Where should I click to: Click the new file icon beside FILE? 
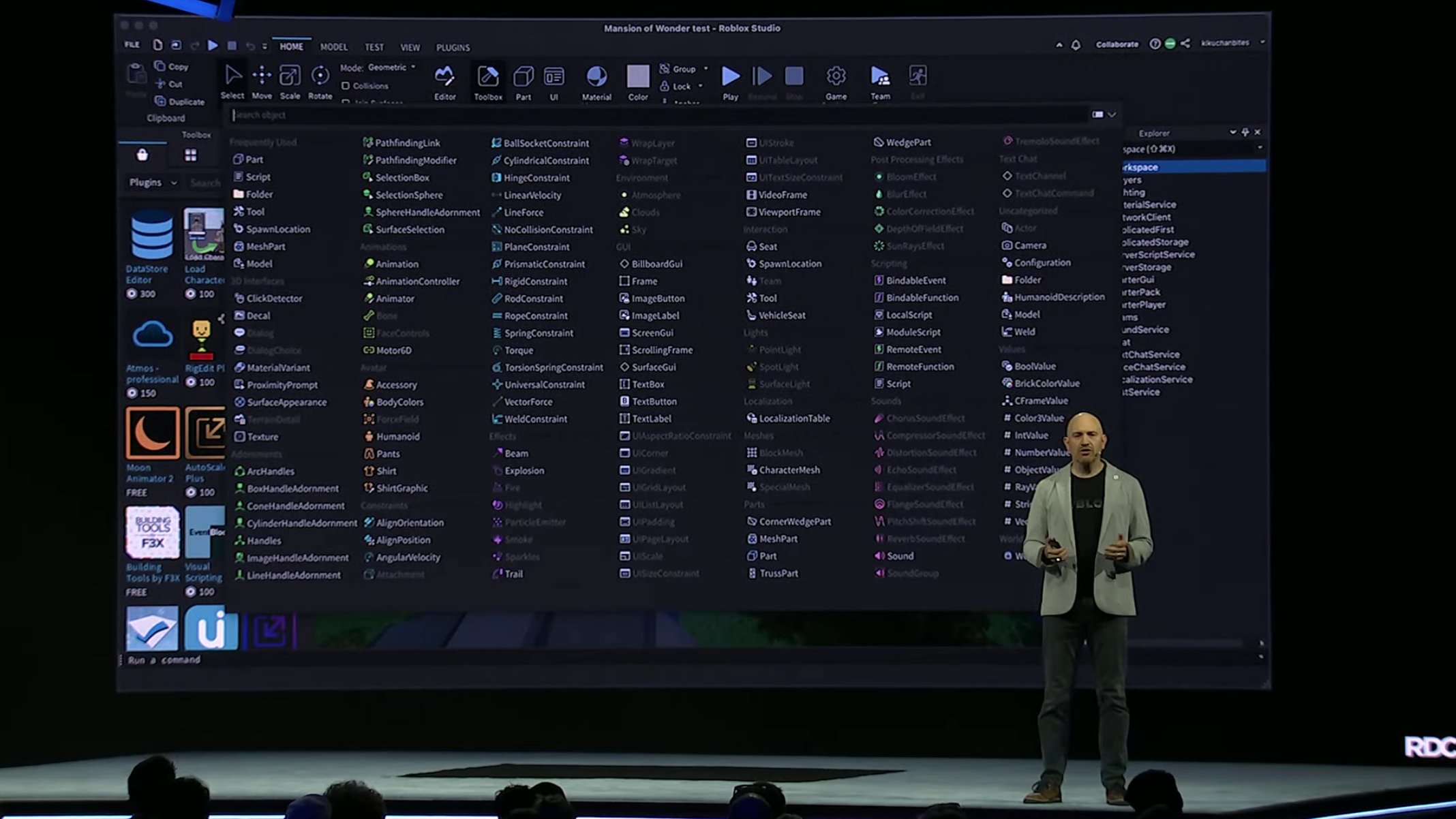[x=157, y=45]
